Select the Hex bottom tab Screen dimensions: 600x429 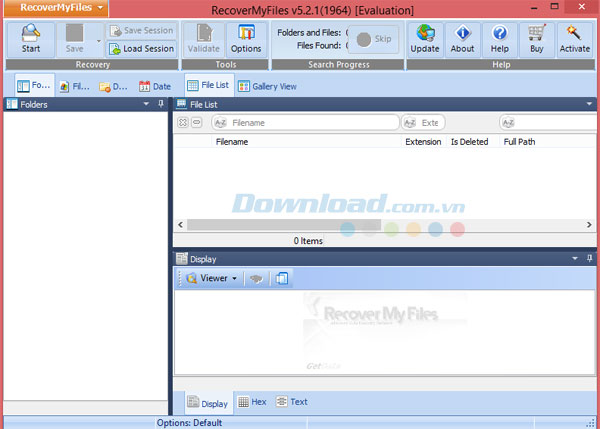pos(252,402)
